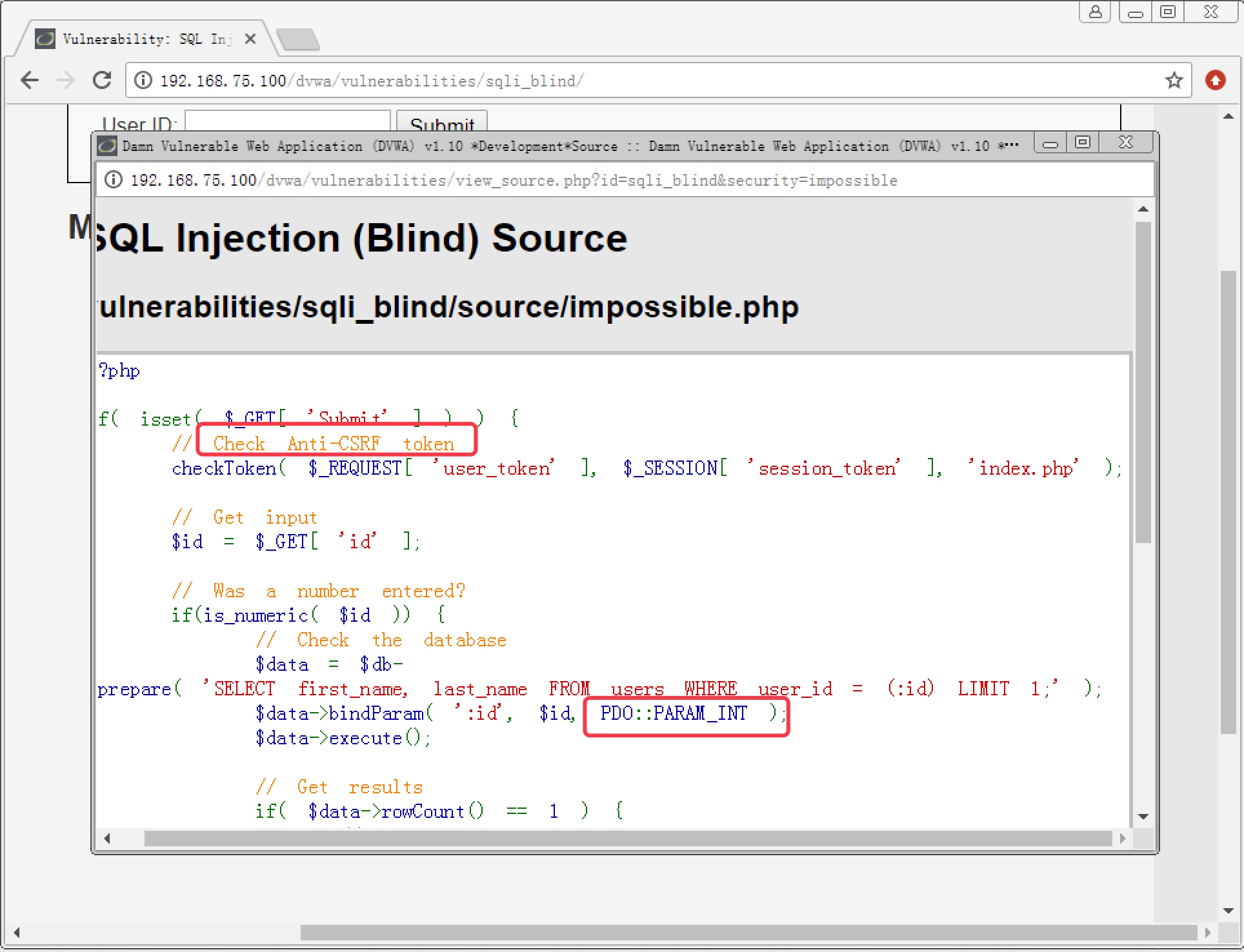Click the popup view_source.php URL

[x=514, y=180]
